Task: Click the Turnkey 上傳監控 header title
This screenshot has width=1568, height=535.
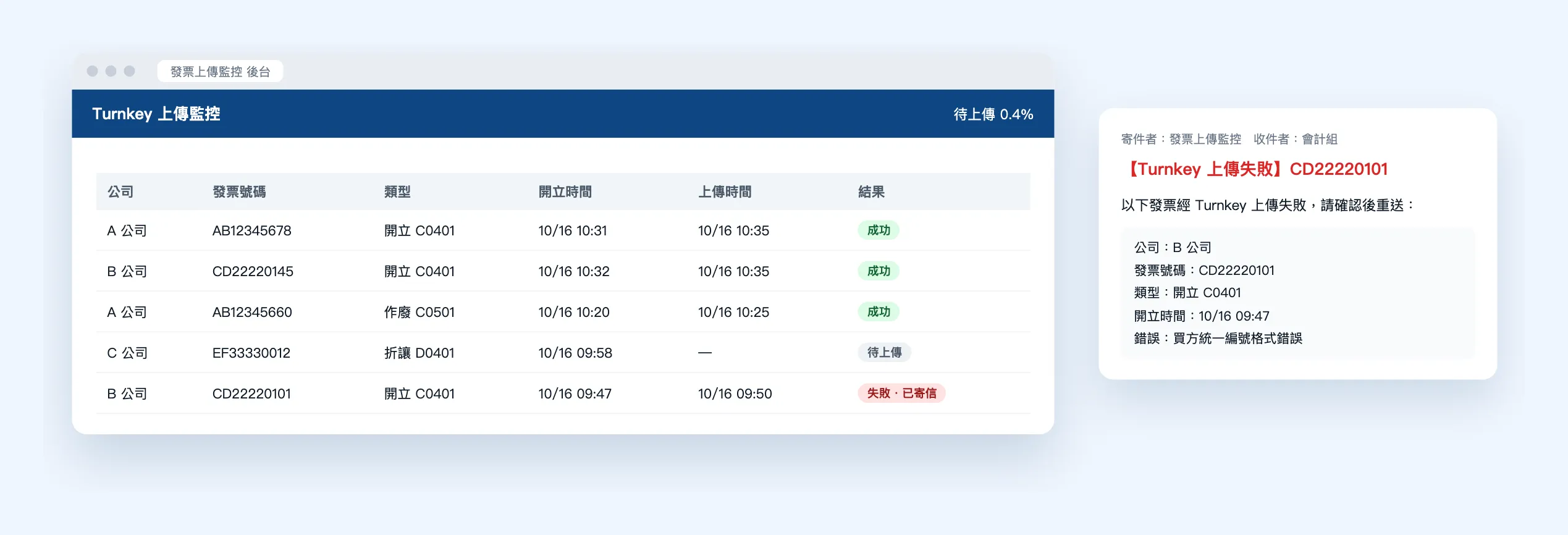Action: pyautogui.click(x=156, y=114)
